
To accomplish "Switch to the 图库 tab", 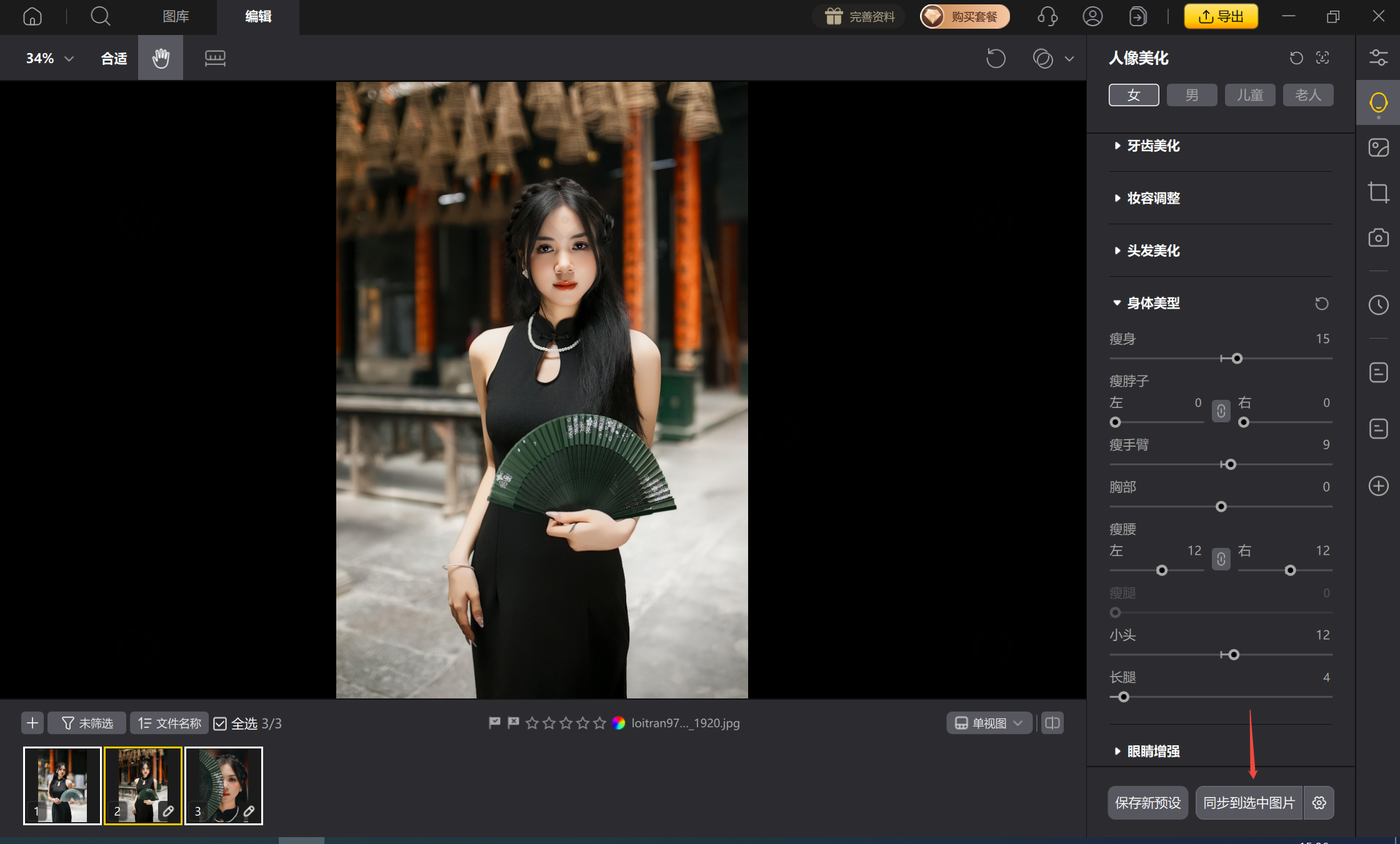I will pyautogui.click(x=176, y=16).
